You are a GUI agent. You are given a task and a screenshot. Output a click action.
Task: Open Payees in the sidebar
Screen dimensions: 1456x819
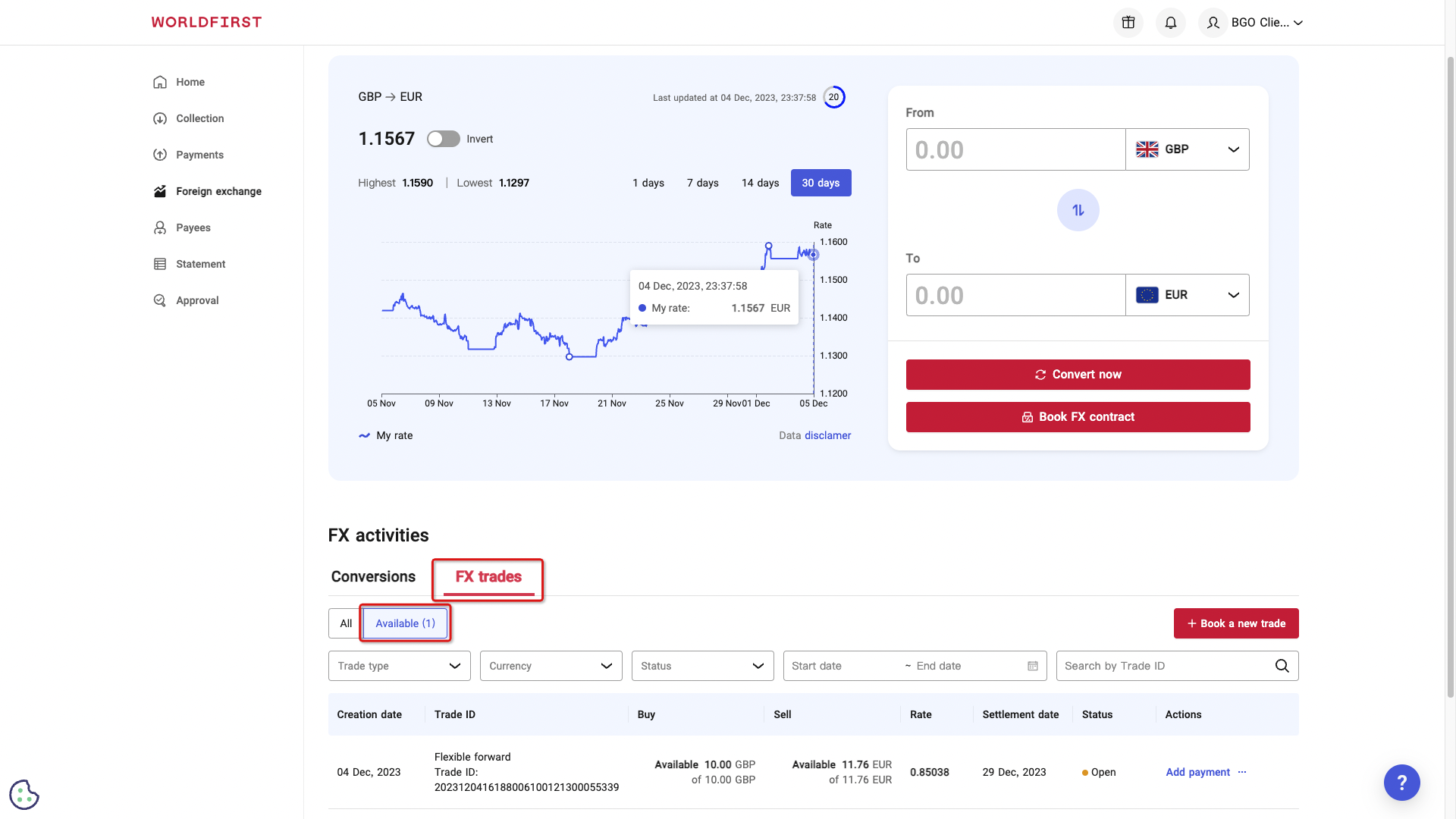(193, 227)
